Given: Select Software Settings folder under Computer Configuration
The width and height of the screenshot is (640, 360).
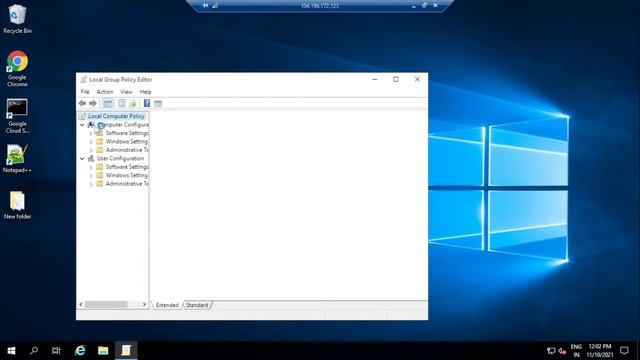Looking at the screenshot, I should tap(127, 133).
